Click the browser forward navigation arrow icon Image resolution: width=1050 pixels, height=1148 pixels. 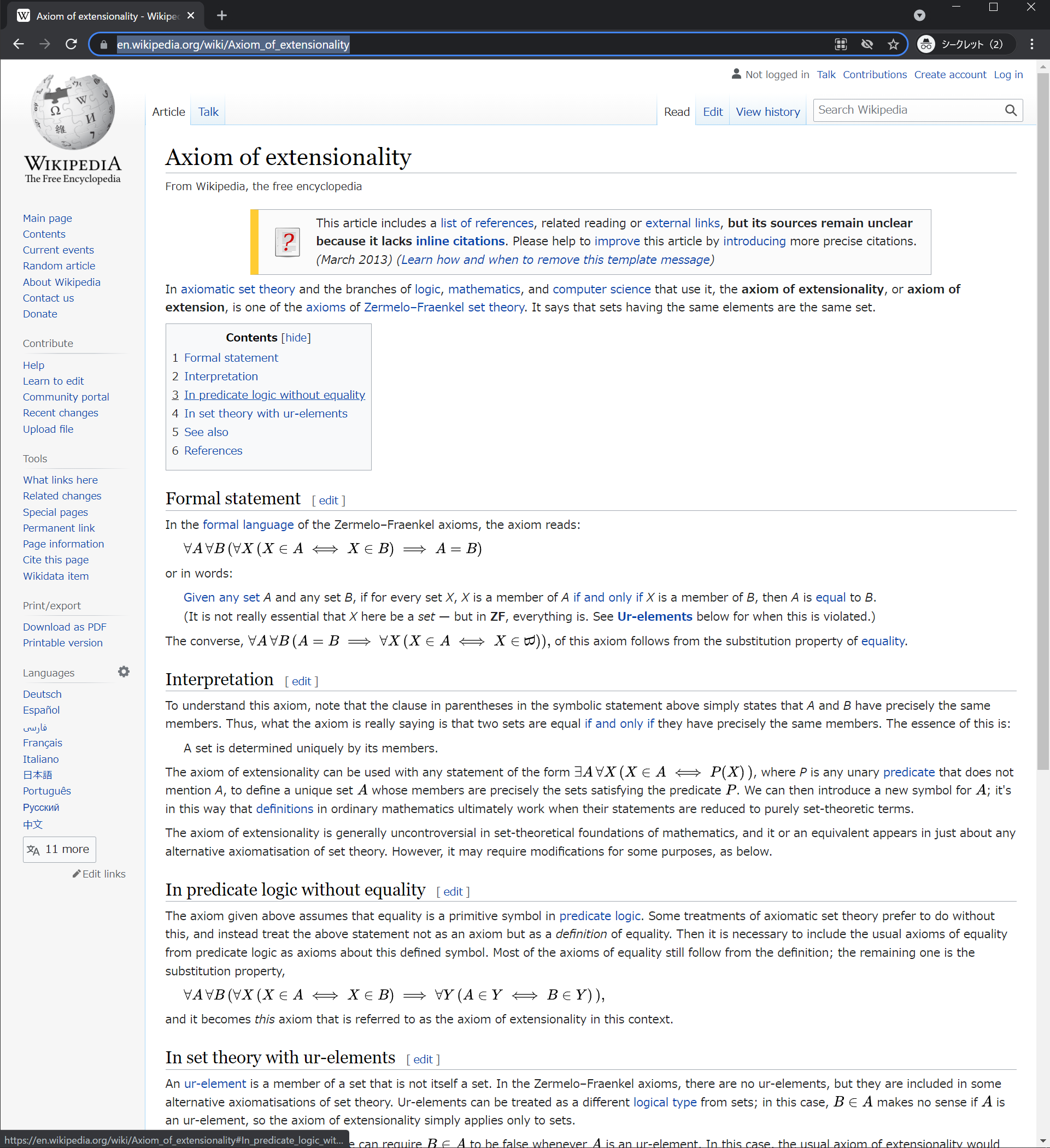44,44
